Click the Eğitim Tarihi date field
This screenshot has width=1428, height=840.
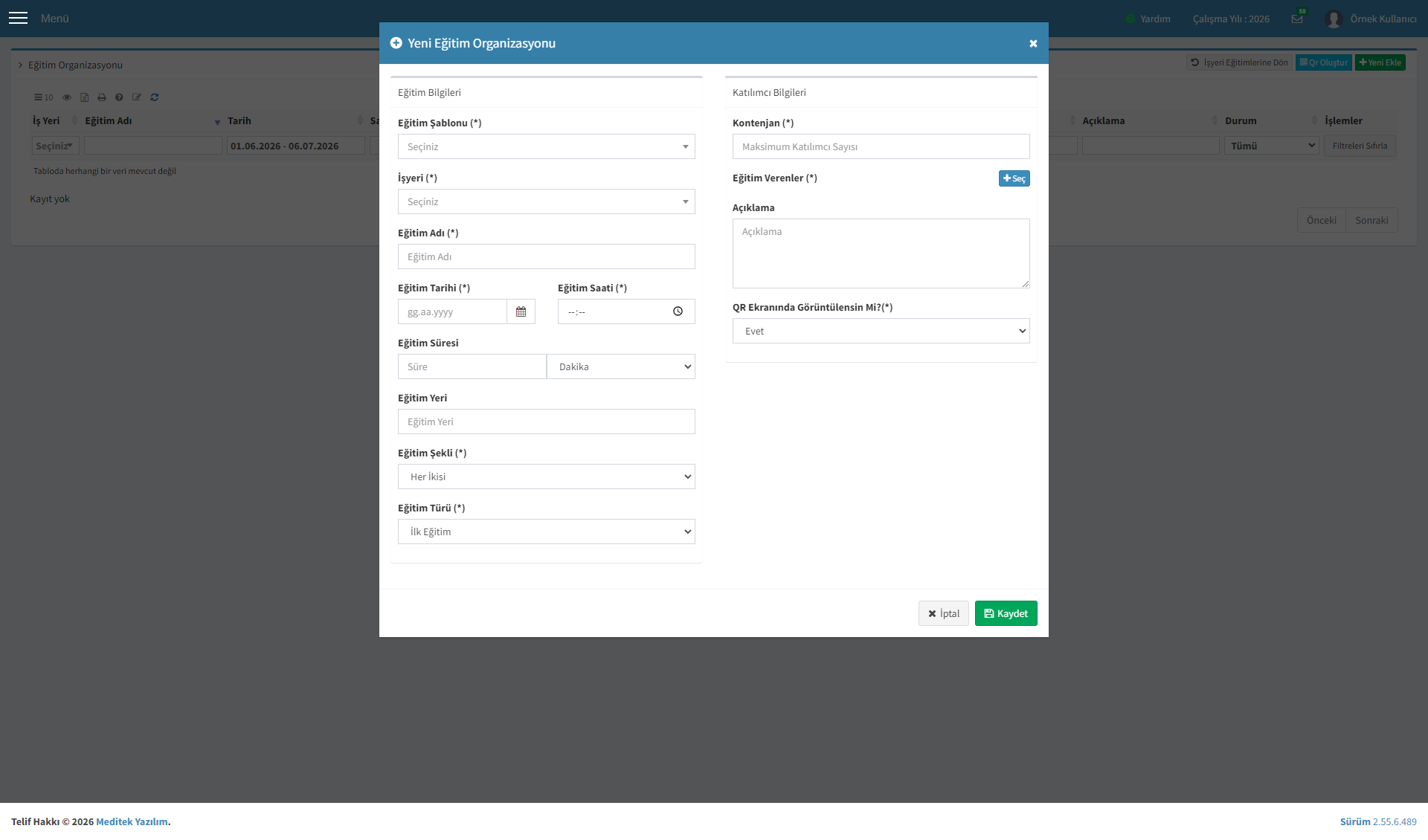coord(452,311)
